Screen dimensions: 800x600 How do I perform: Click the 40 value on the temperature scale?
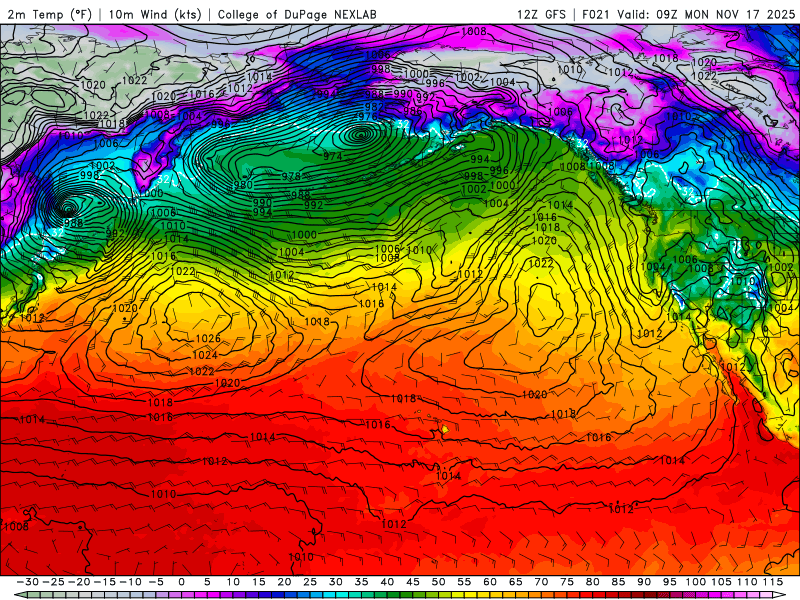[387, 582]
